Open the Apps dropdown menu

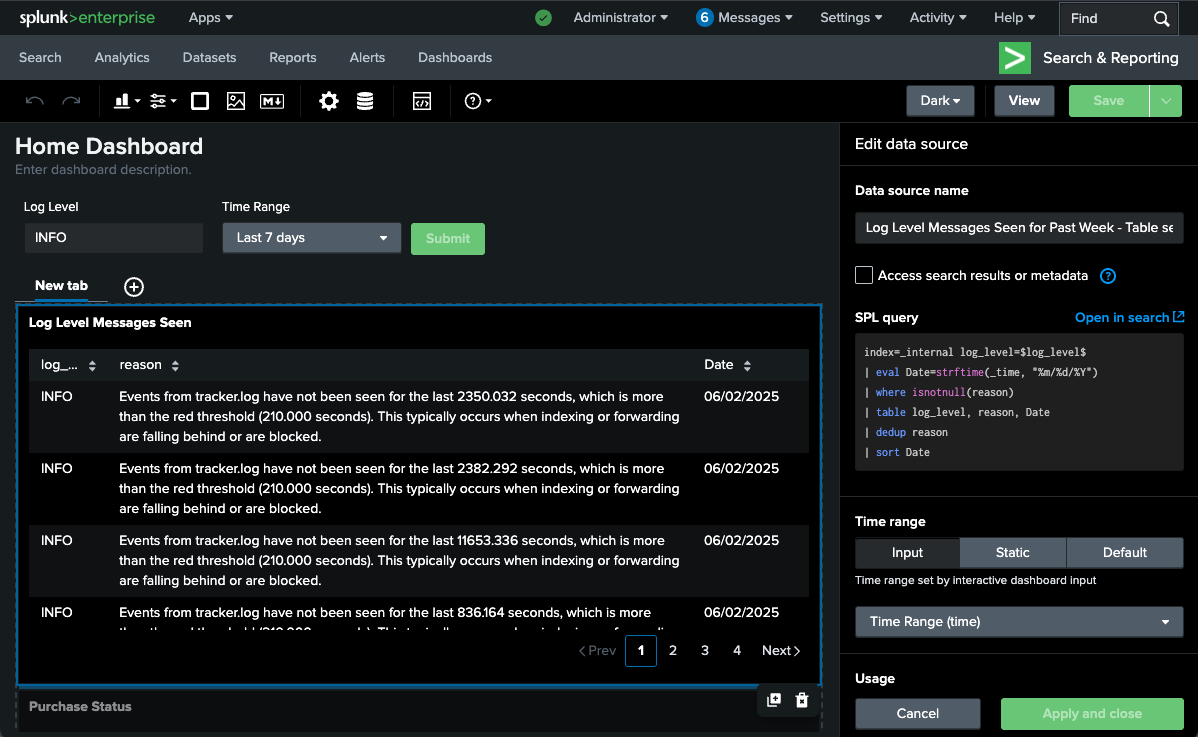211,18
